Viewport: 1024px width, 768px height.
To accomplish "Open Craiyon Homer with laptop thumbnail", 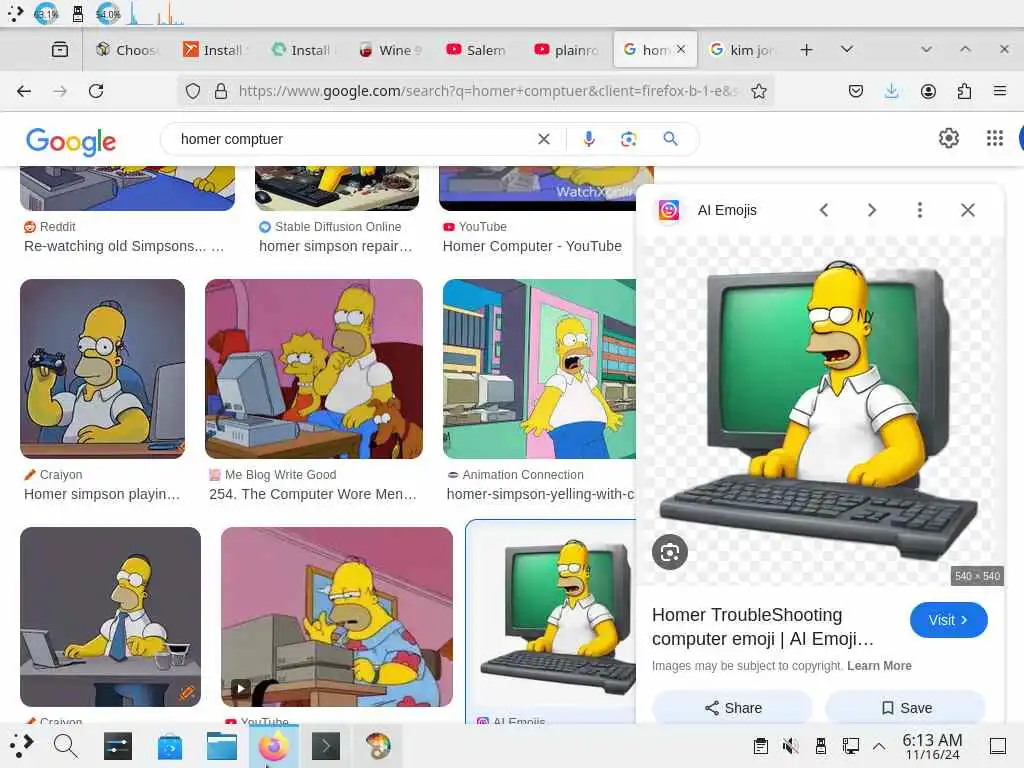I will click(x=110, y=617).
